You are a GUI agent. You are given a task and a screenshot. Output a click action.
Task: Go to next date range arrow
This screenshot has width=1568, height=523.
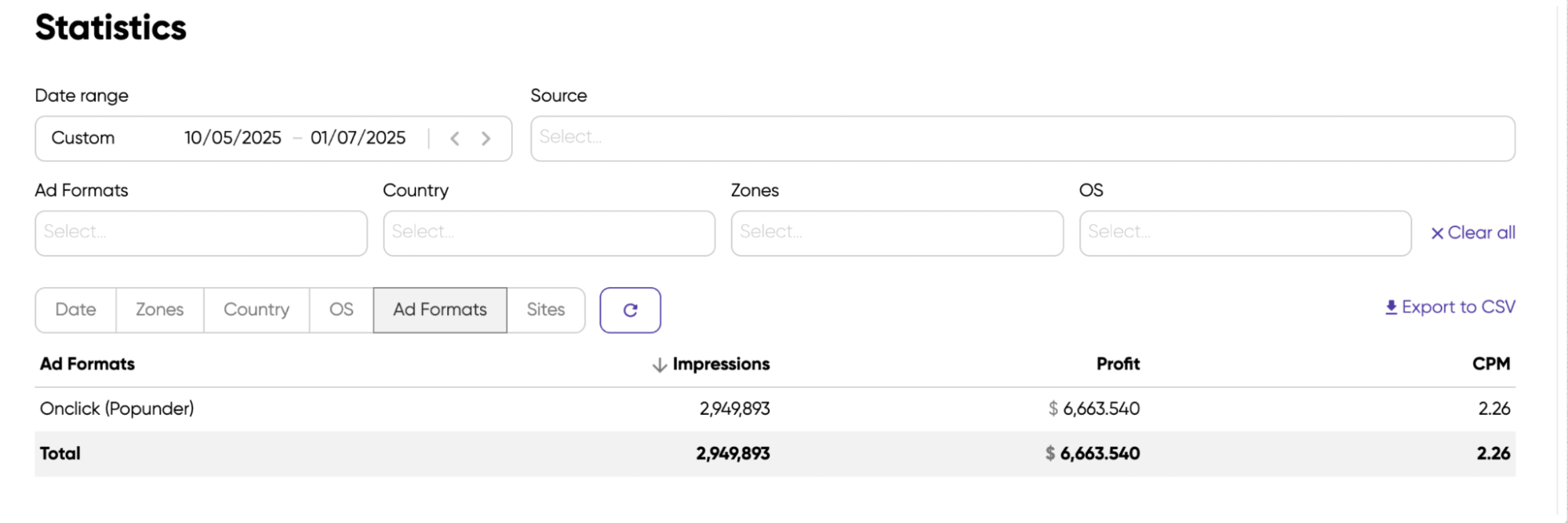pyautogui.click(x=486, y=139)
